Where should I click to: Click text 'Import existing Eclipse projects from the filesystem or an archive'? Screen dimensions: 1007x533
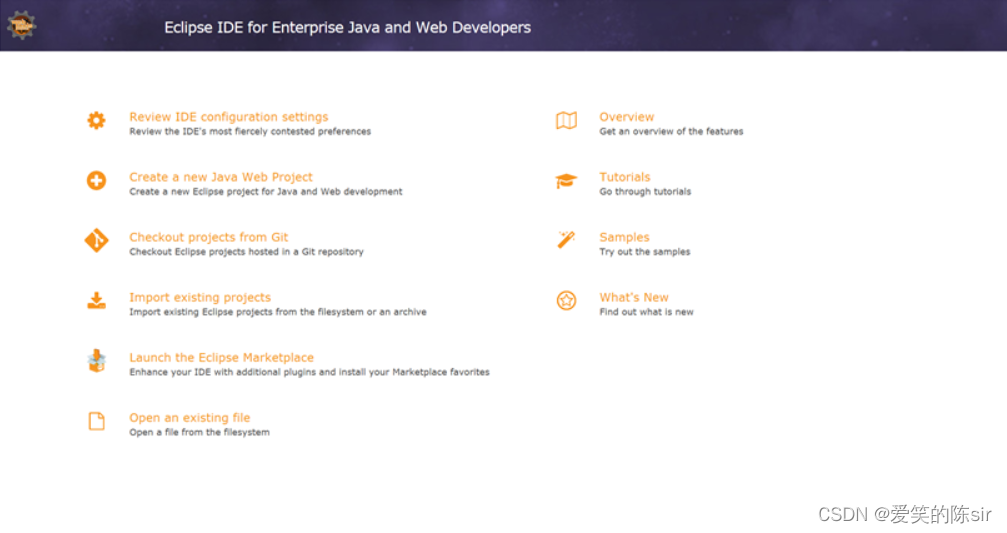[277, 312]
